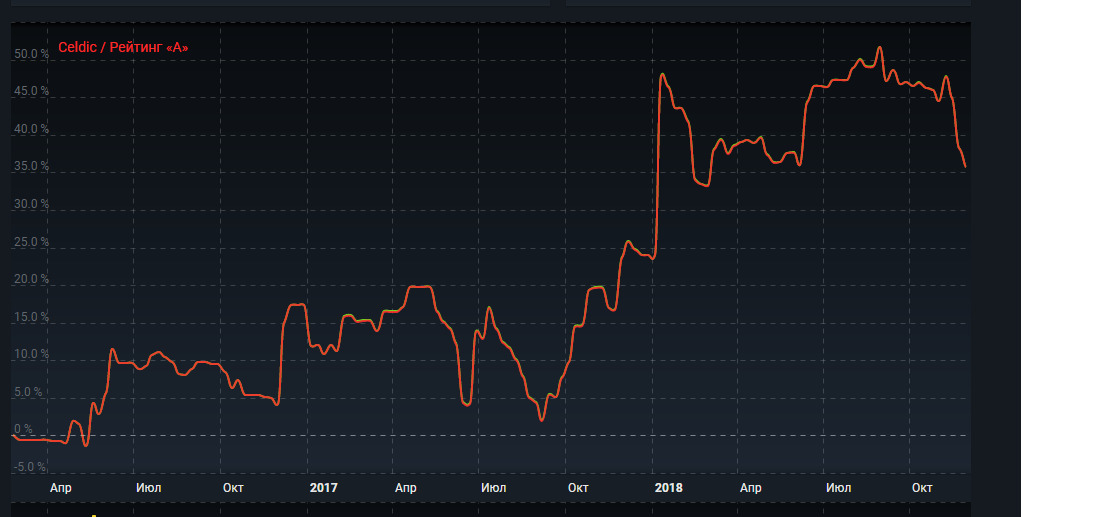Click the -5.0 % value axis label

point(30,467)
